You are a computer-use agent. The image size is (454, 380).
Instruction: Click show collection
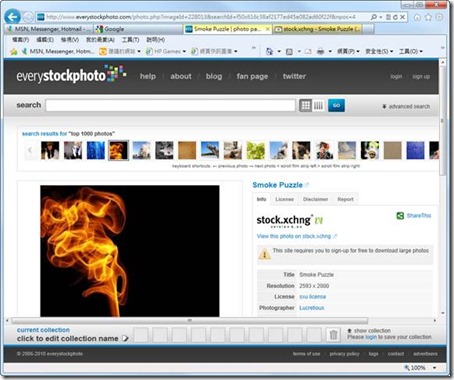coord(369,331)
